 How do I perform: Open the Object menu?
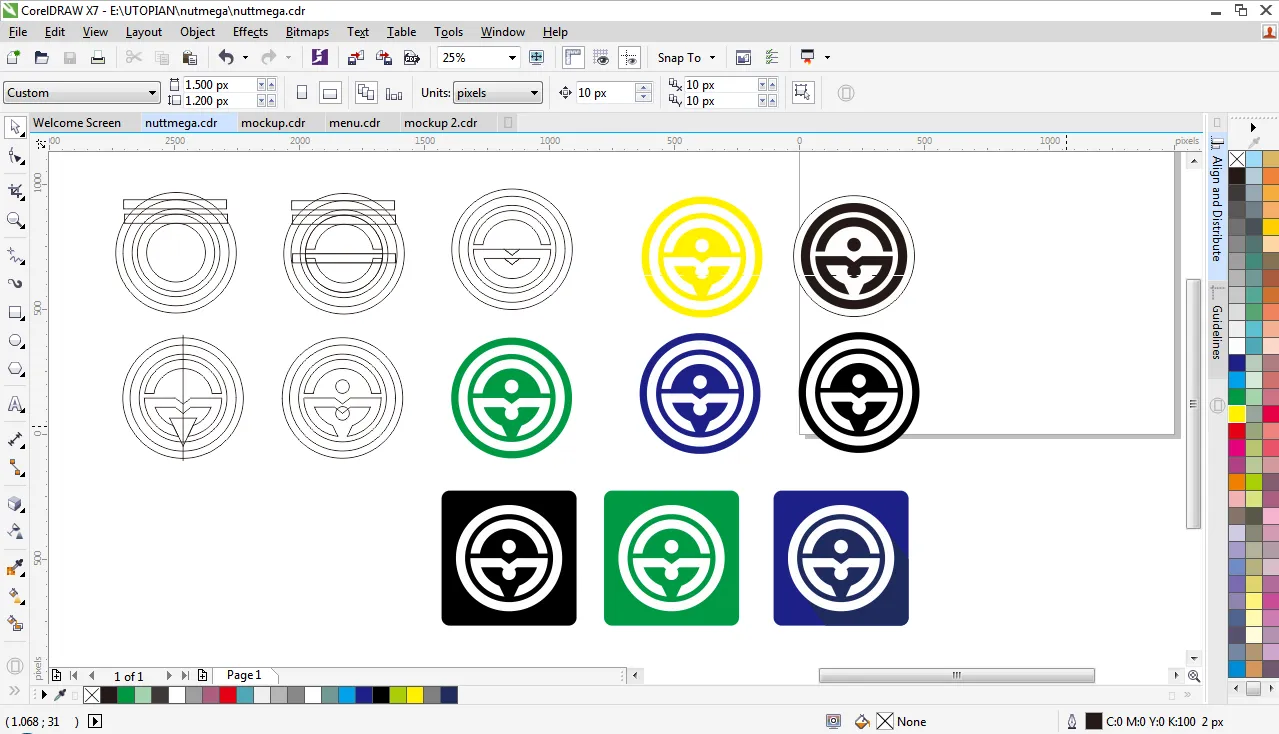click(x=197, y=32)
